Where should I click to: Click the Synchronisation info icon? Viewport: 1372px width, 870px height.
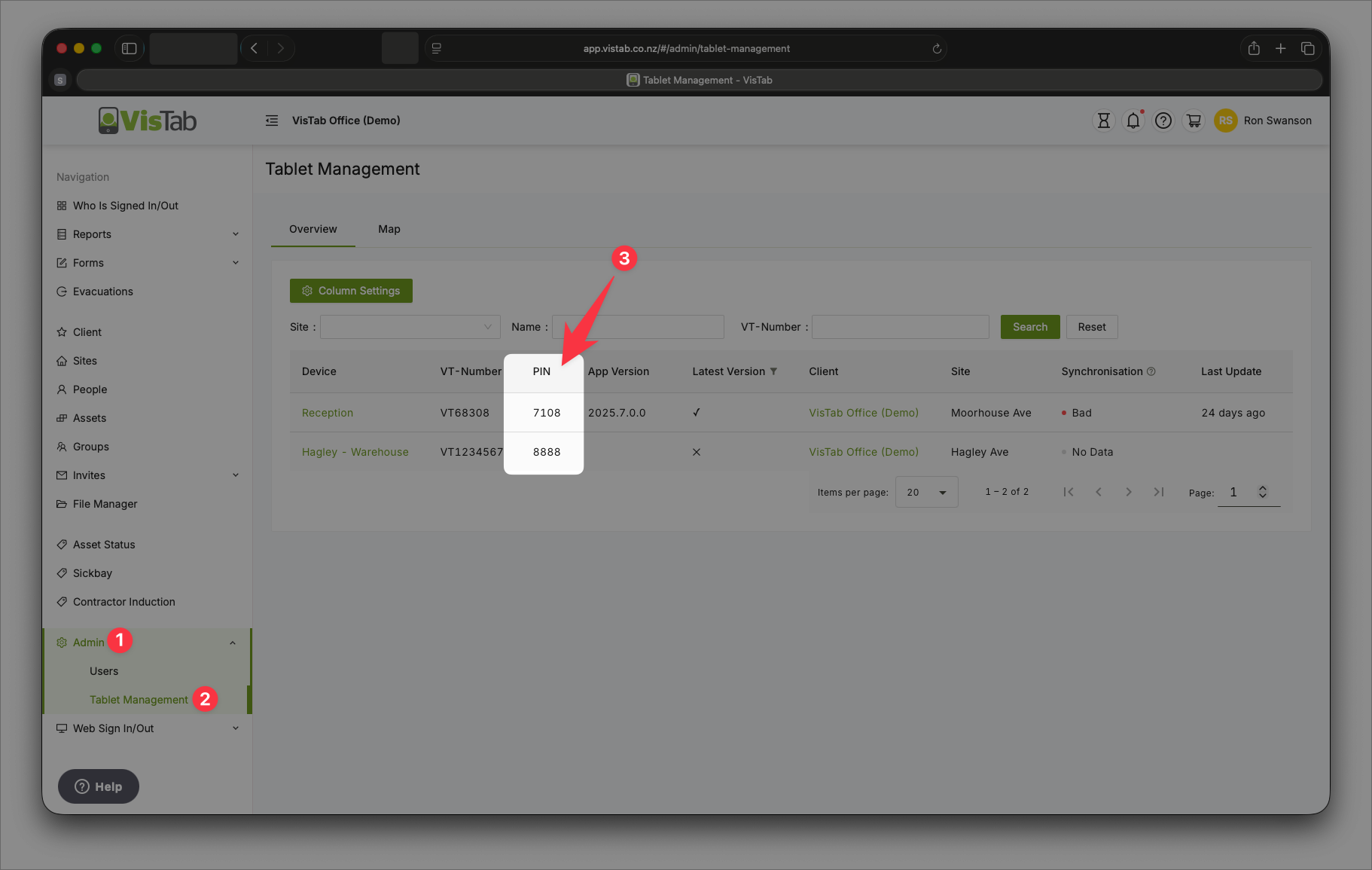click(1151, 371)
